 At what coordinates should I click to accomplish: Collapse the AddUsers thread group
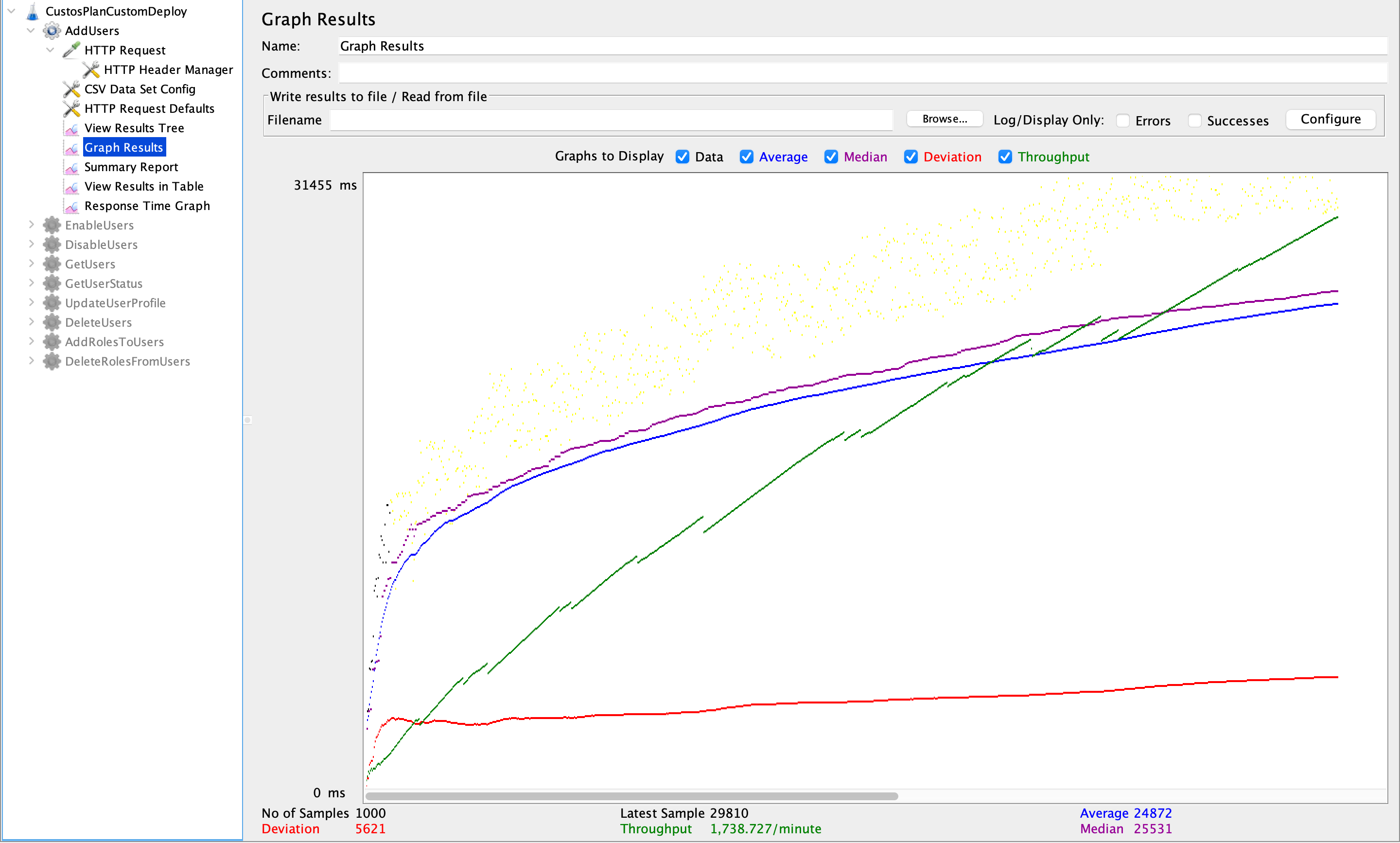click(x=31, y=31)
